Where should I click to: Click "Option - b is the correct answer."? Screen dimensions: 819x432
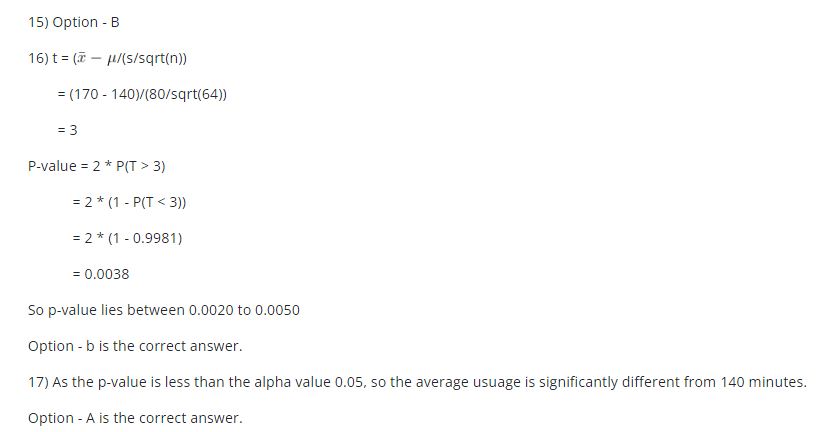[135, 346]
